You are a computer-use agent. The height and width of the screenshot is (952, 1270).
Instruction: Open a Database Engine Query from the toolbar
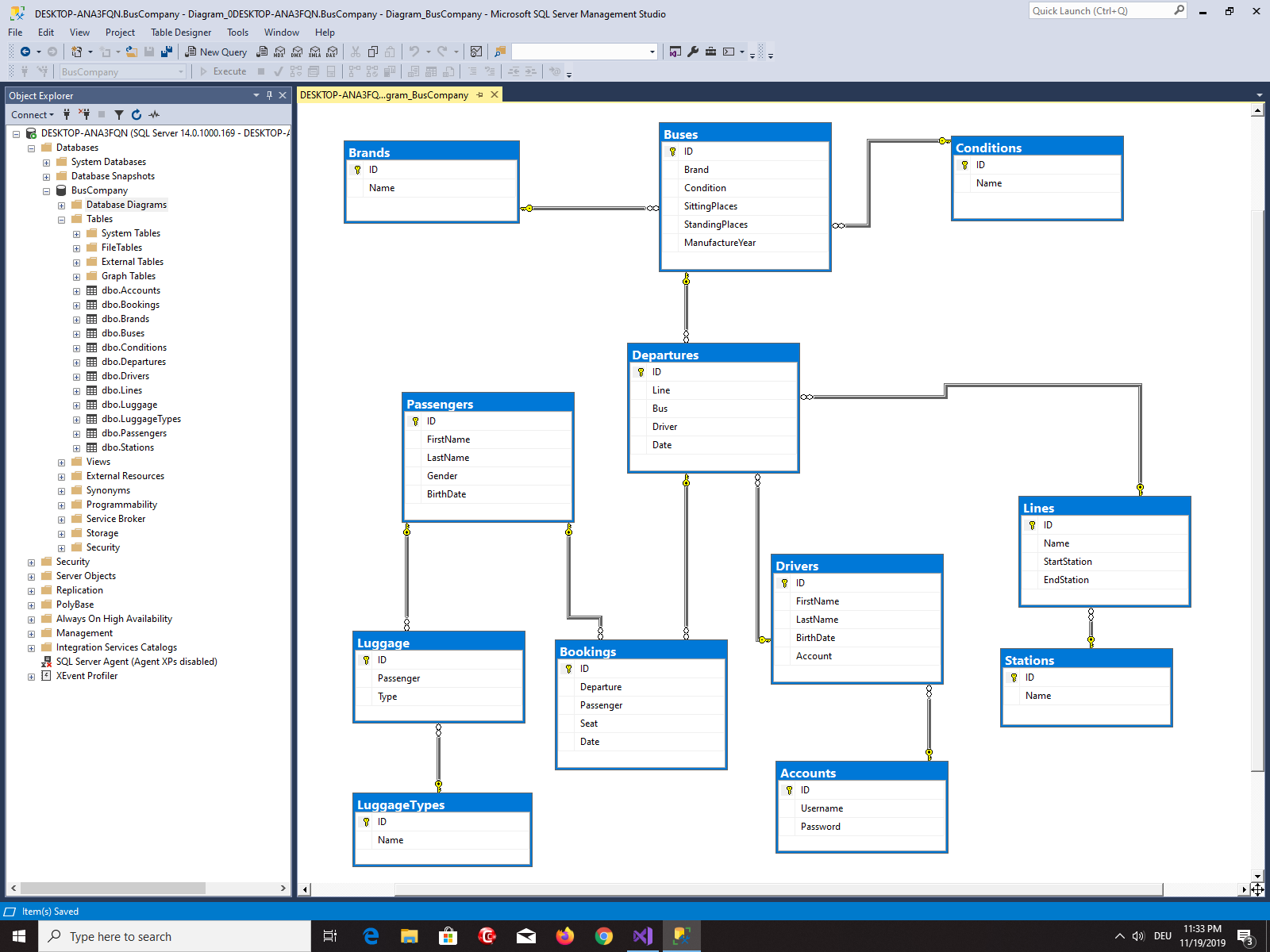(262, 52)
